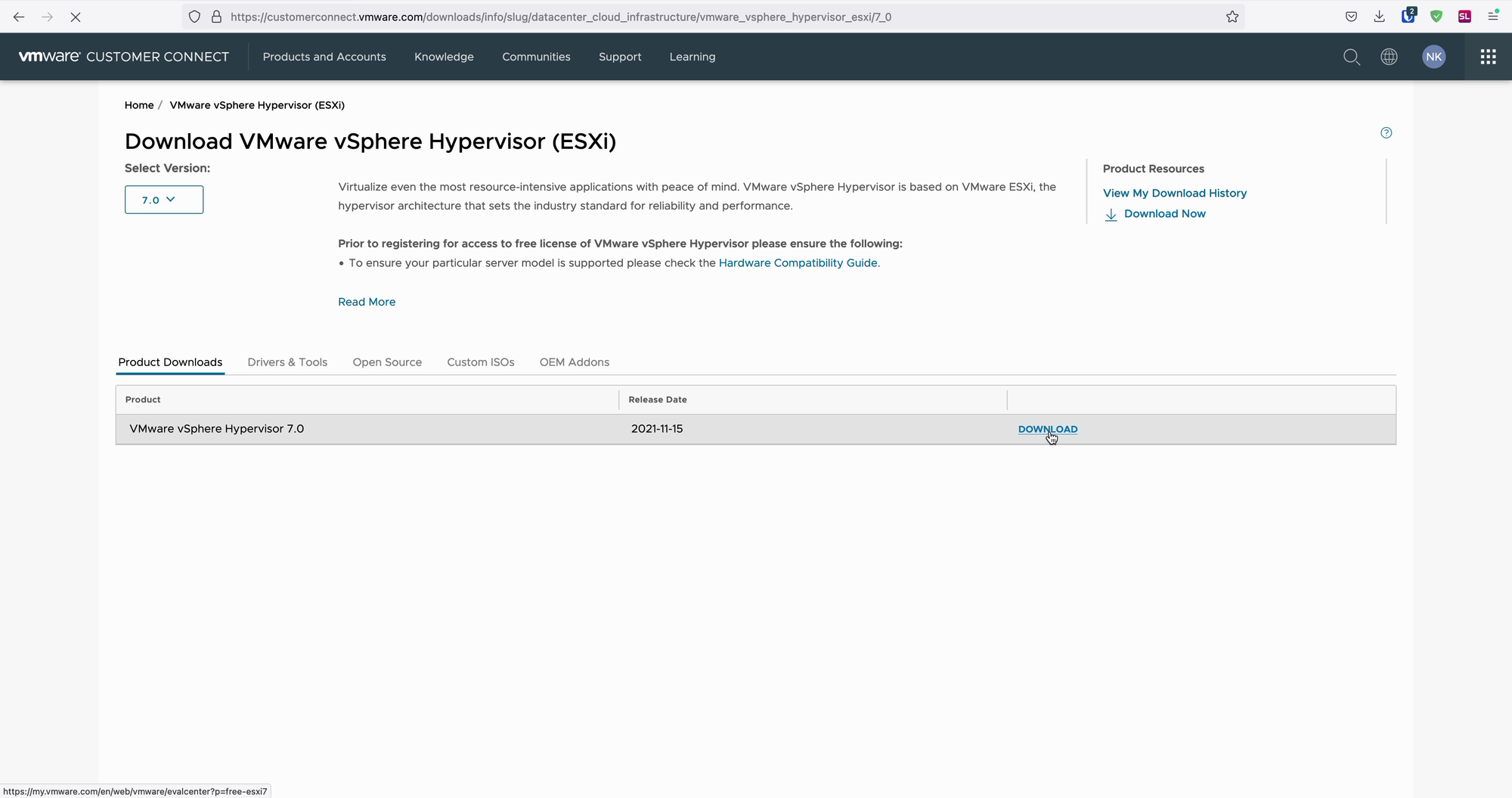The height and width of the screenshot is (798, 1512).
Task: Click the browser forward arrow
Action: pyautogui.click(x=47, y=17)
